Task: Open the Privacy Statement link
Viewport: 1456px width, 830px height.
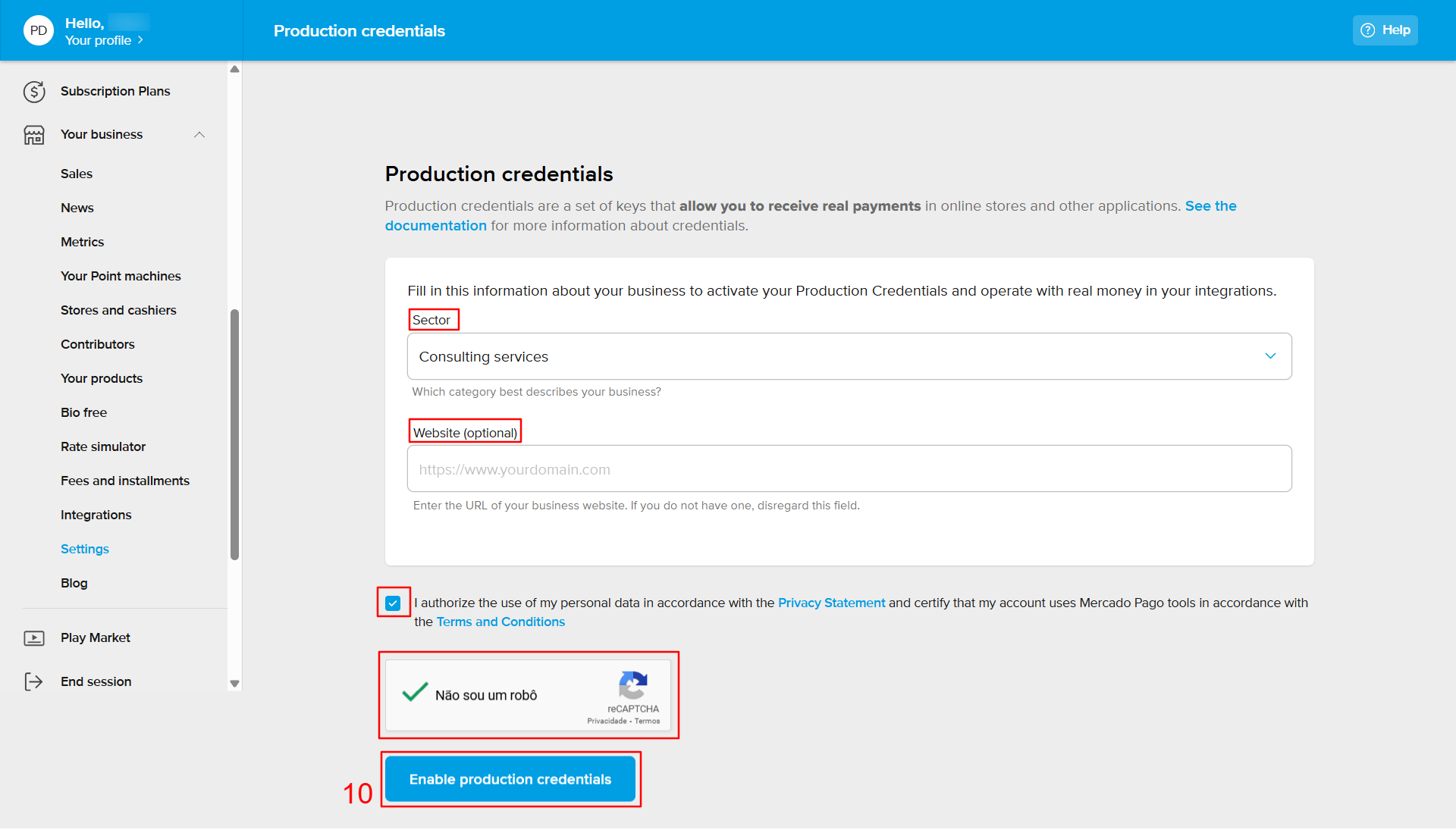Action: (831, 603)
